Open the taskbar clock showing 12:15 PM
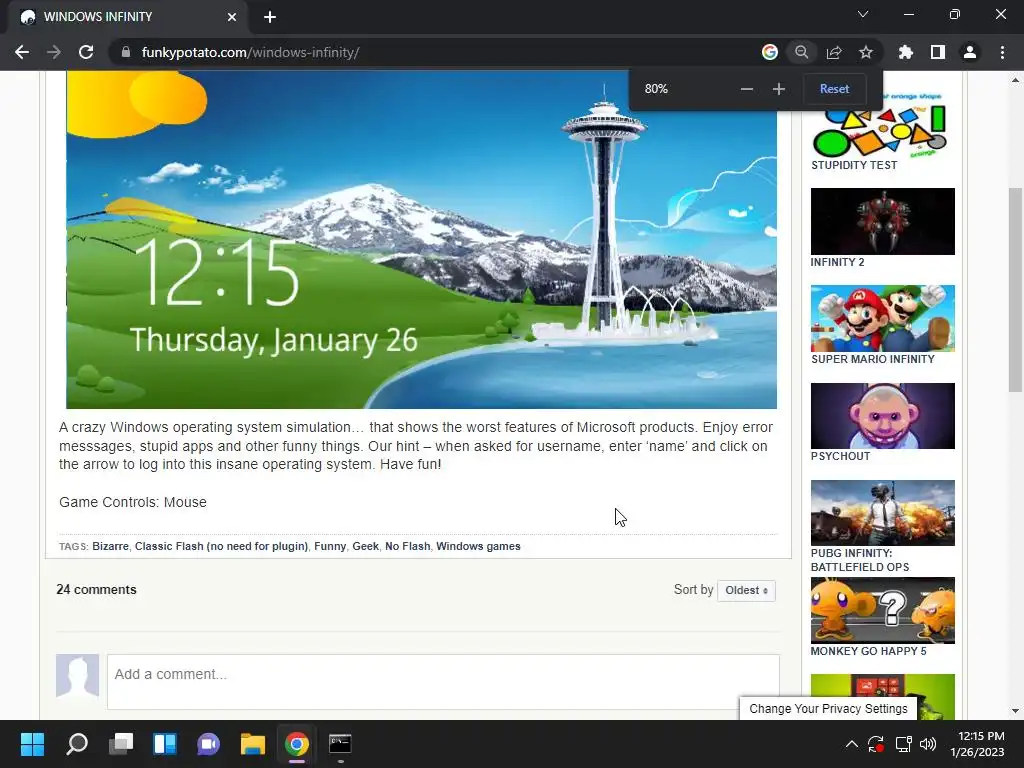Image resolution: width=1024 pixels, height=768 pixels. point(977,744)
